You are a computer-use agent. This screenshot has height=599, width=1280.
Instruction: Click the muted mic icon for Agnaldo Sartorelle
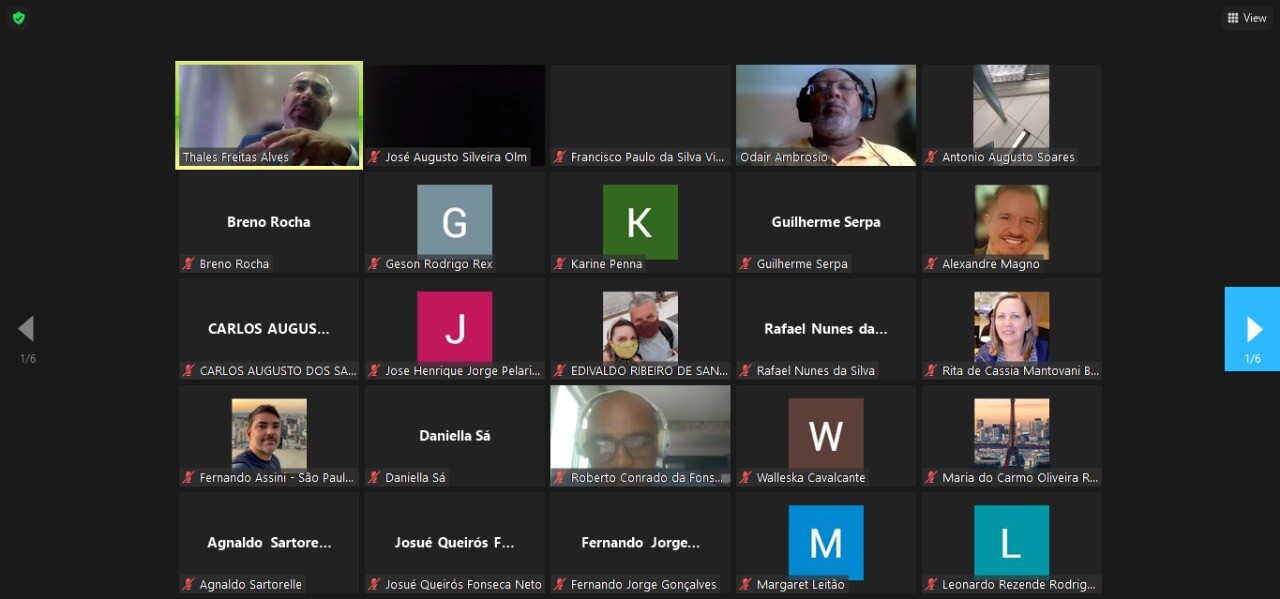[x=188, y=585]
